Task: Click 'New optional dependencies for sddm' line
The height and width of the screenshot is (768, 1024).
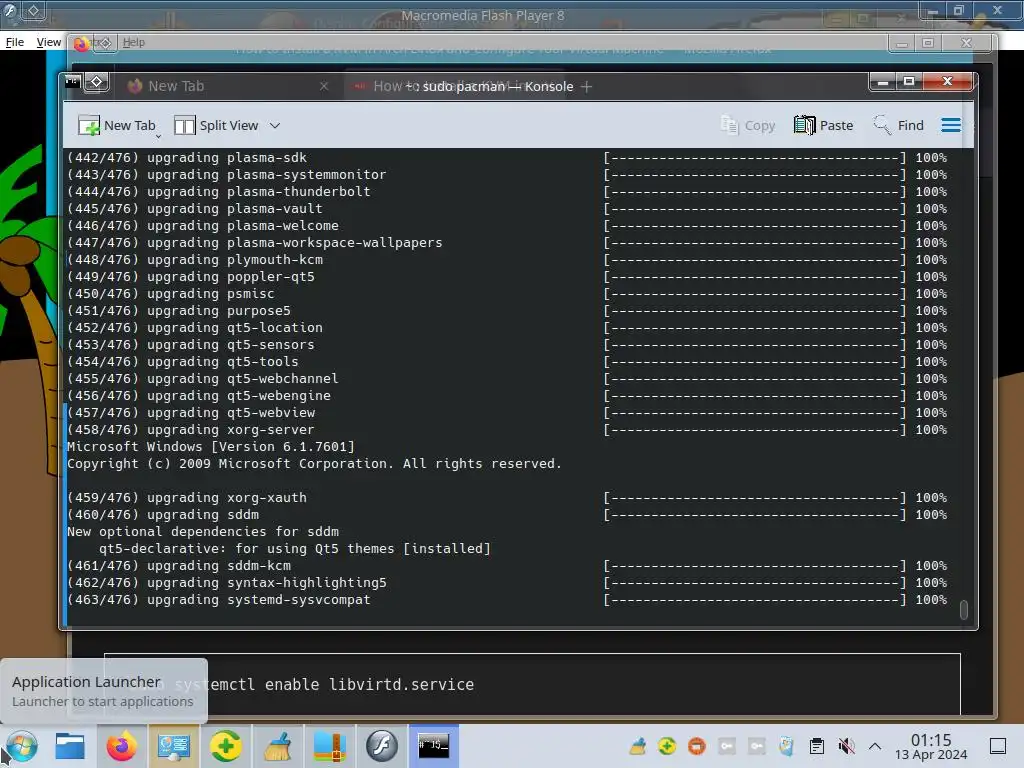Action: (x=203, y=532)
